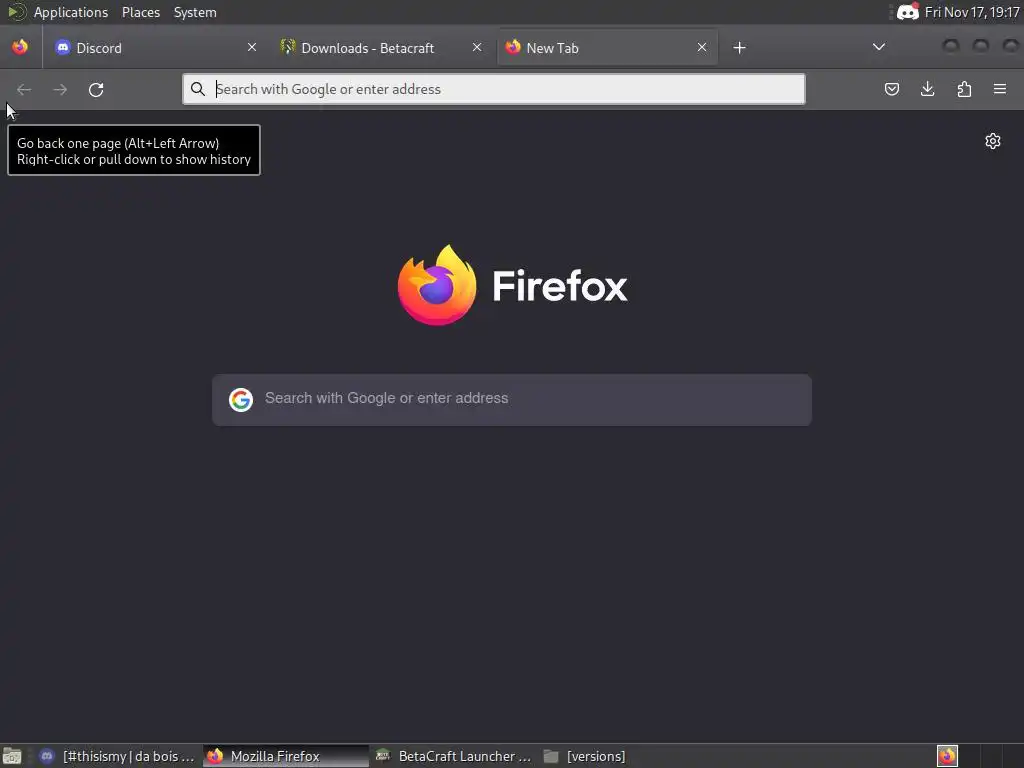Switch to Downloads - Betacraft tab

click(x=381, y=48)
